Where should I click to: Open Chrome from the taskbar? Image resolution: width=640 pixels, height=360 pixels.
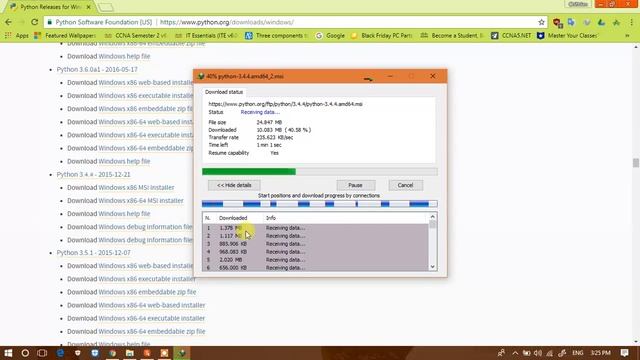(112, 353)
